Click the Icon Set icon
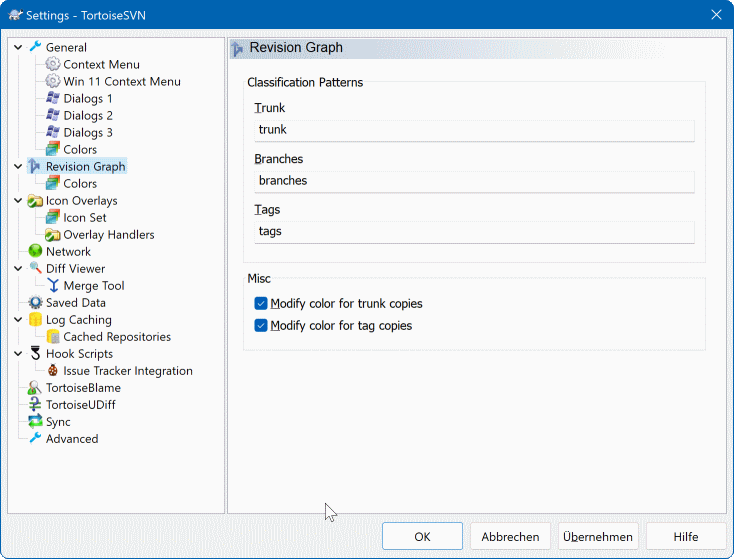 click(x=52, y=217)
